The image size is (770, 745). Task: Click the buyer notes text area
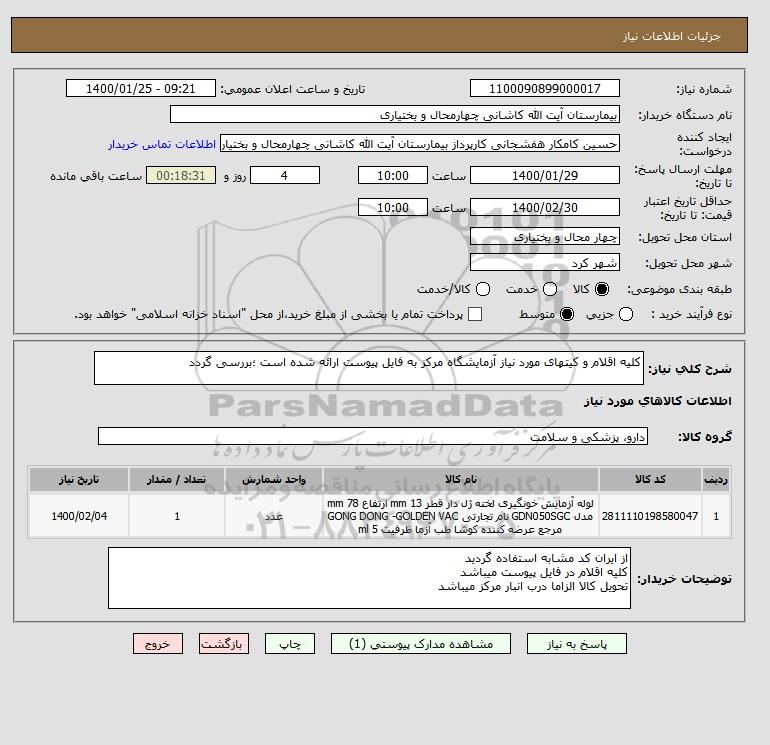click(x=369, y=578)
